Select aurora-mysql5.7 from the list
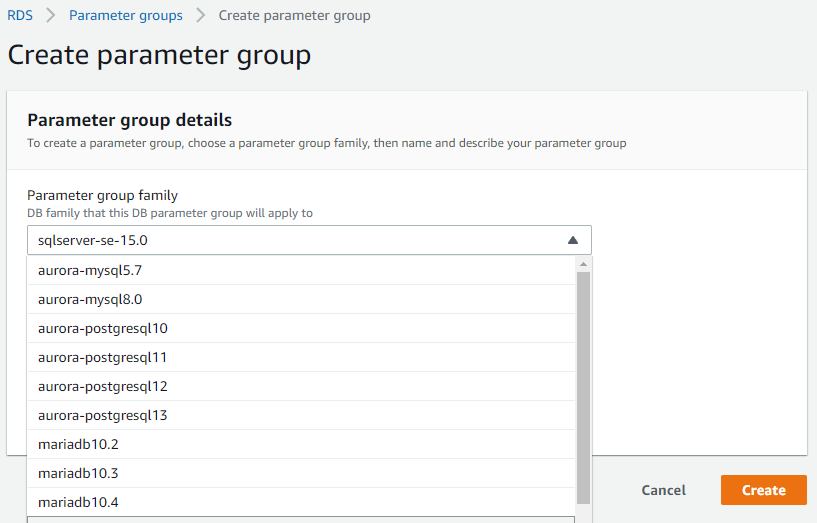The height and width of the screenshot is (523, 817). point(301,270)
